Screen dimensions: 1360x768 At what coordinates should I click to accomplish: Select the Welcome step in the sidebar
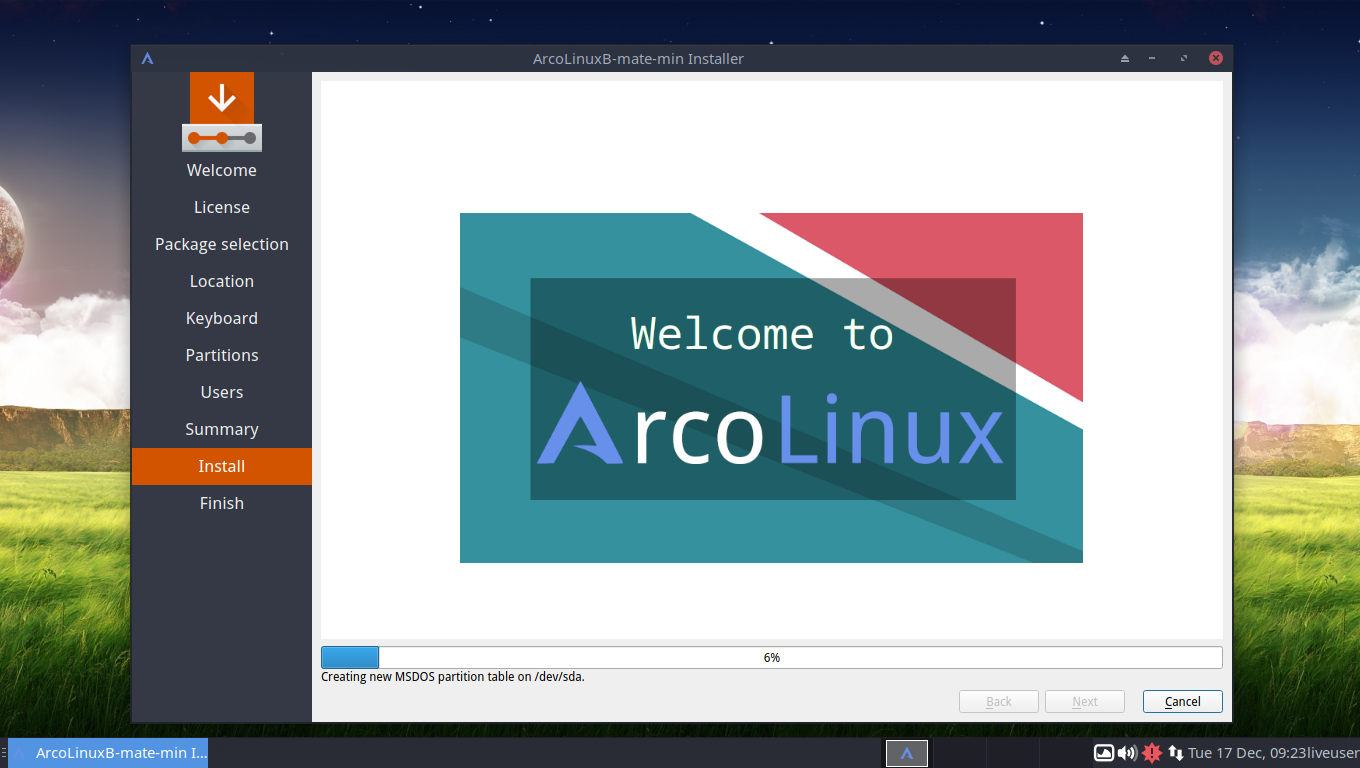click(222, 170)
